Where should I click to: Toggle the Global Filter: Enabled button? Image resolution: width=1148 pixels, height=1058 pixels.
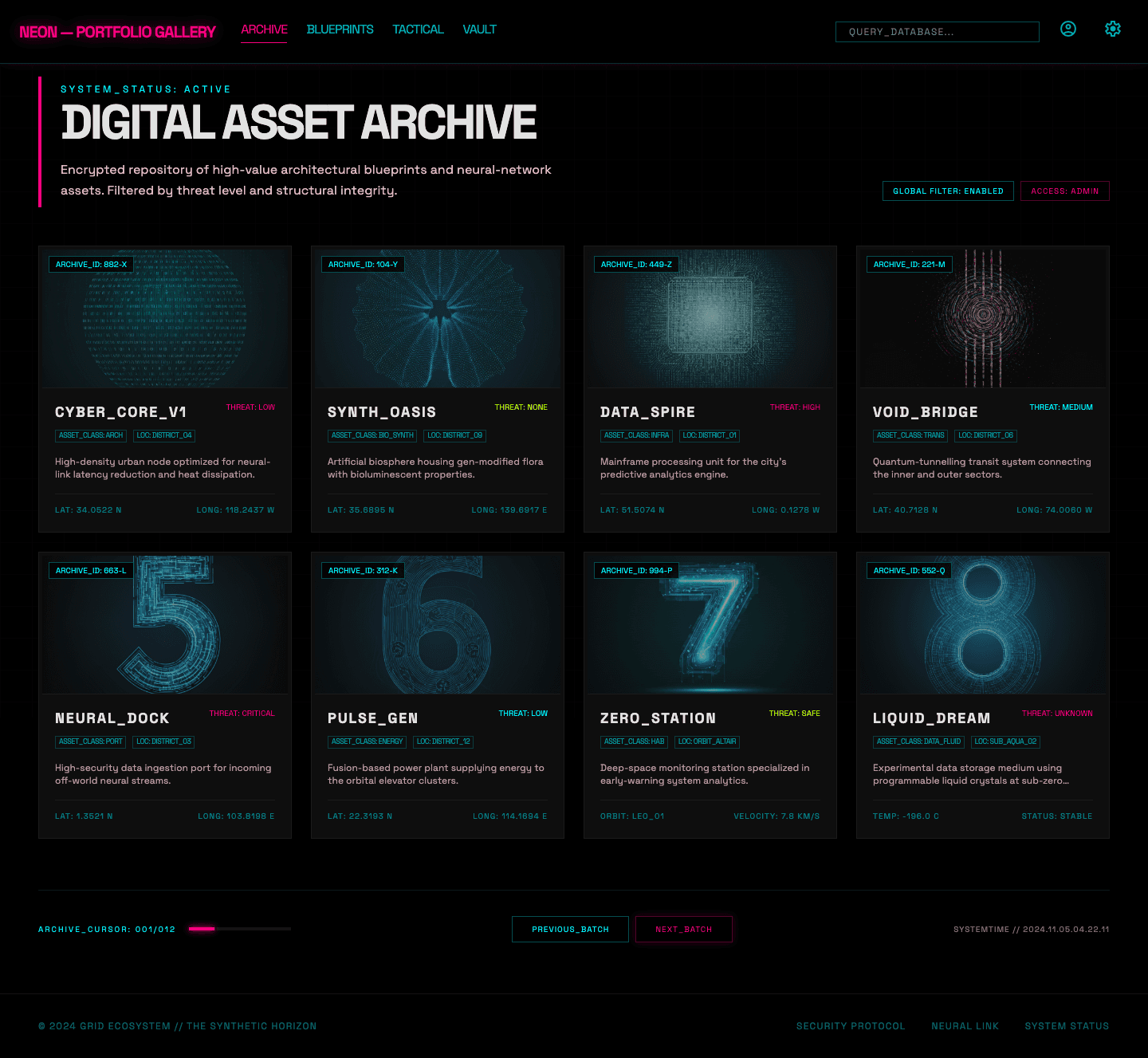click(948, 191)
